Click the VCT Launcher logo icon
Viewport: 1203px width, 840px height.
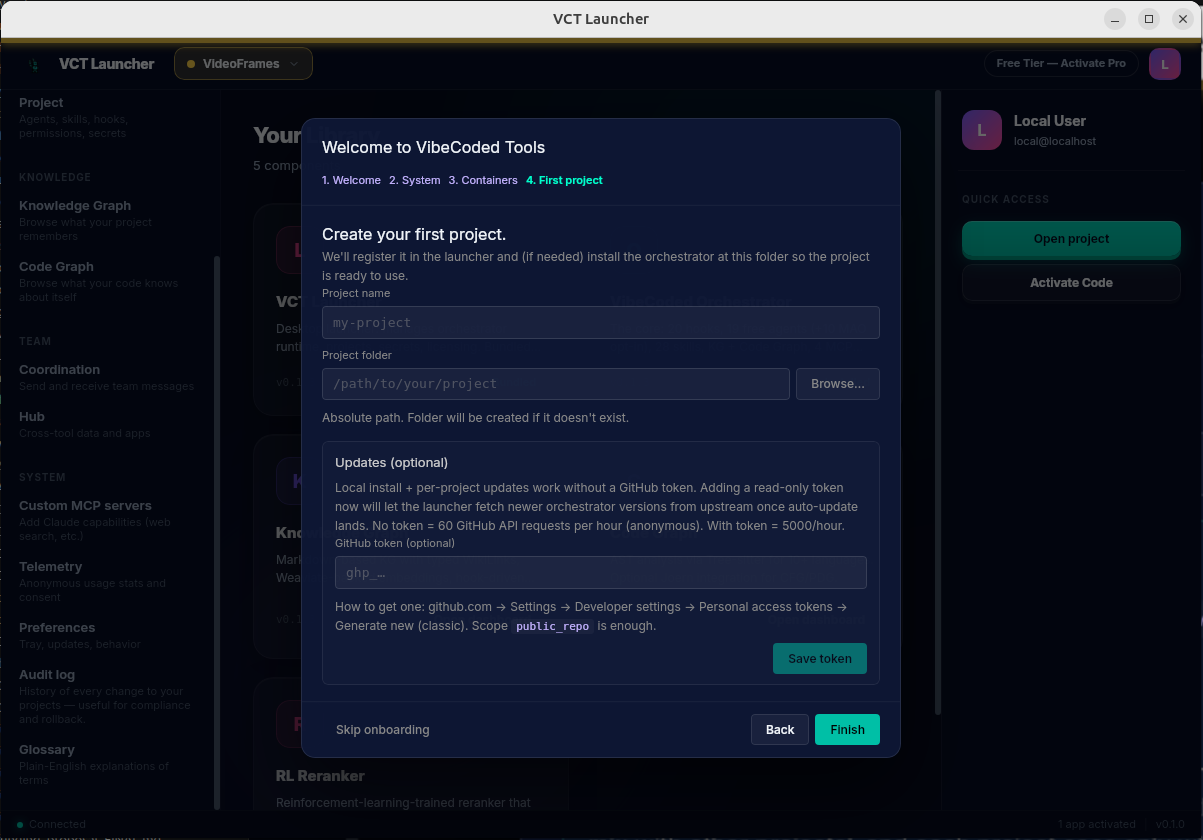[34, 64]
